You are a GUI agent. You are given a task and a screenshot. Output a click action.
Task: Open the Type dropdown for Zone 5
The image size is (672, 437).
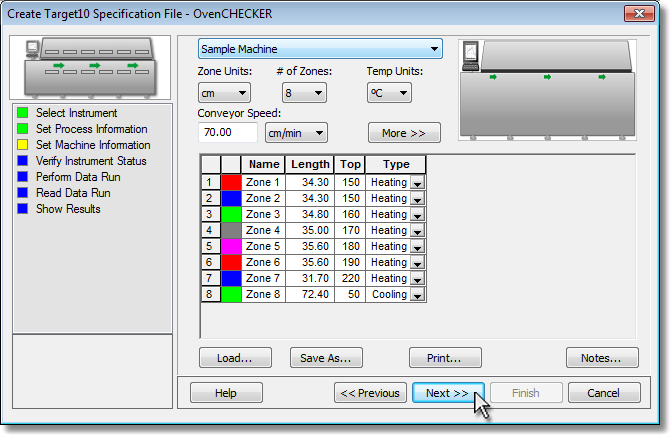(417, 247)
